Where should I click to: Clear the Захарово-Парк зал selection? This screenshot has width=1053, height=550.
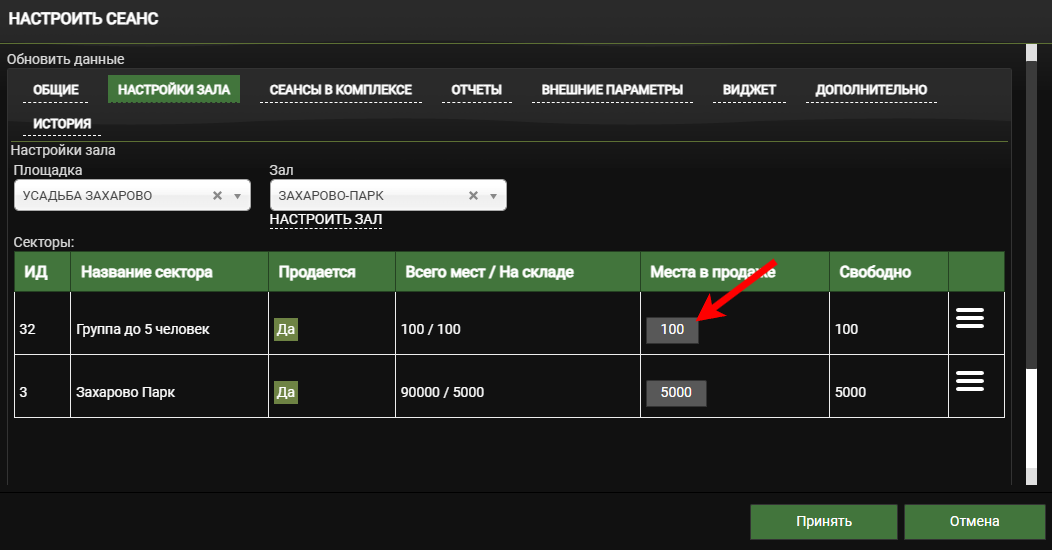point(473,196)
